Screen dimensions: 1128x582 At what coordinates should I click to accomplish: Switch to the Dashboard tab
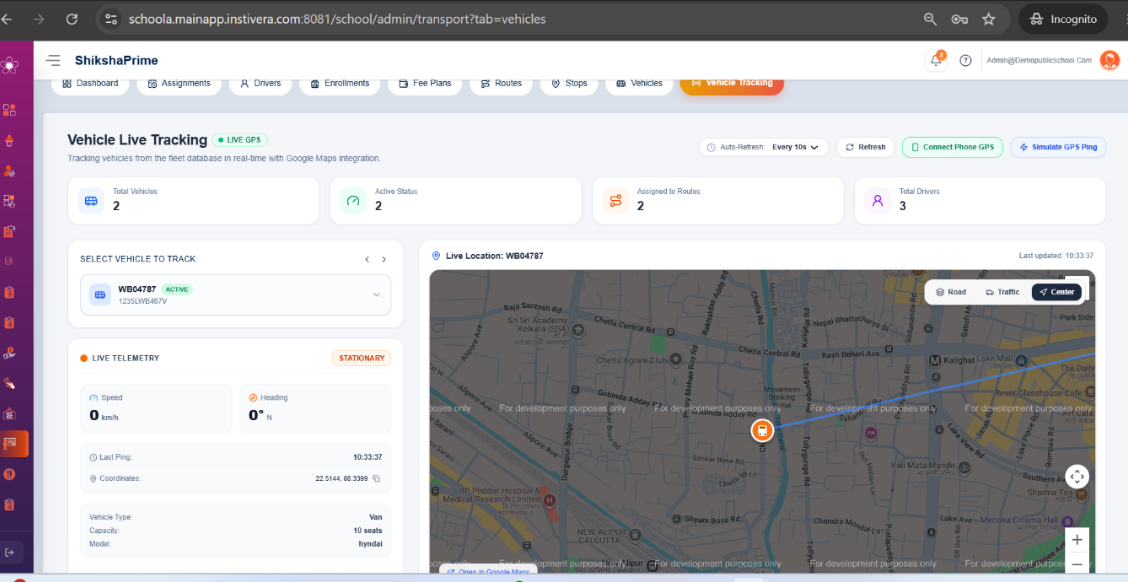click(x=90, y=83)
